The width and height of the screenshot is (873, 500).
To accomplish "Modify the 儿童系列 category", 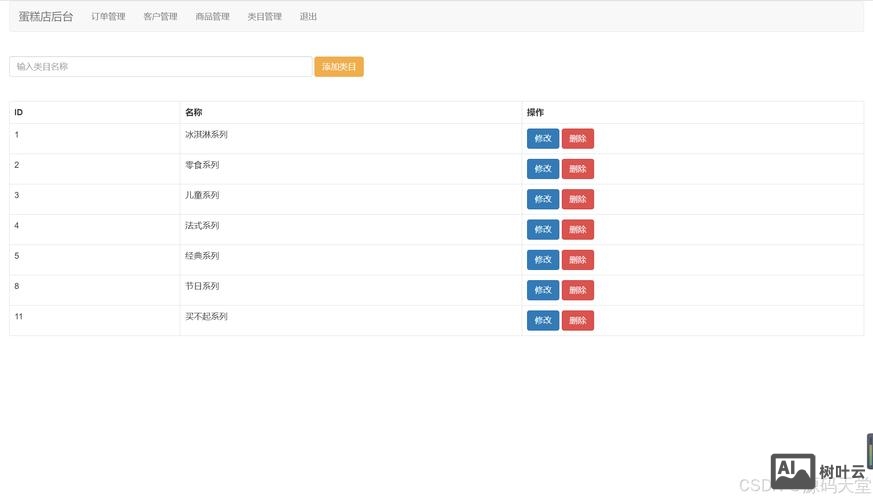I will [x=543, y=199].
